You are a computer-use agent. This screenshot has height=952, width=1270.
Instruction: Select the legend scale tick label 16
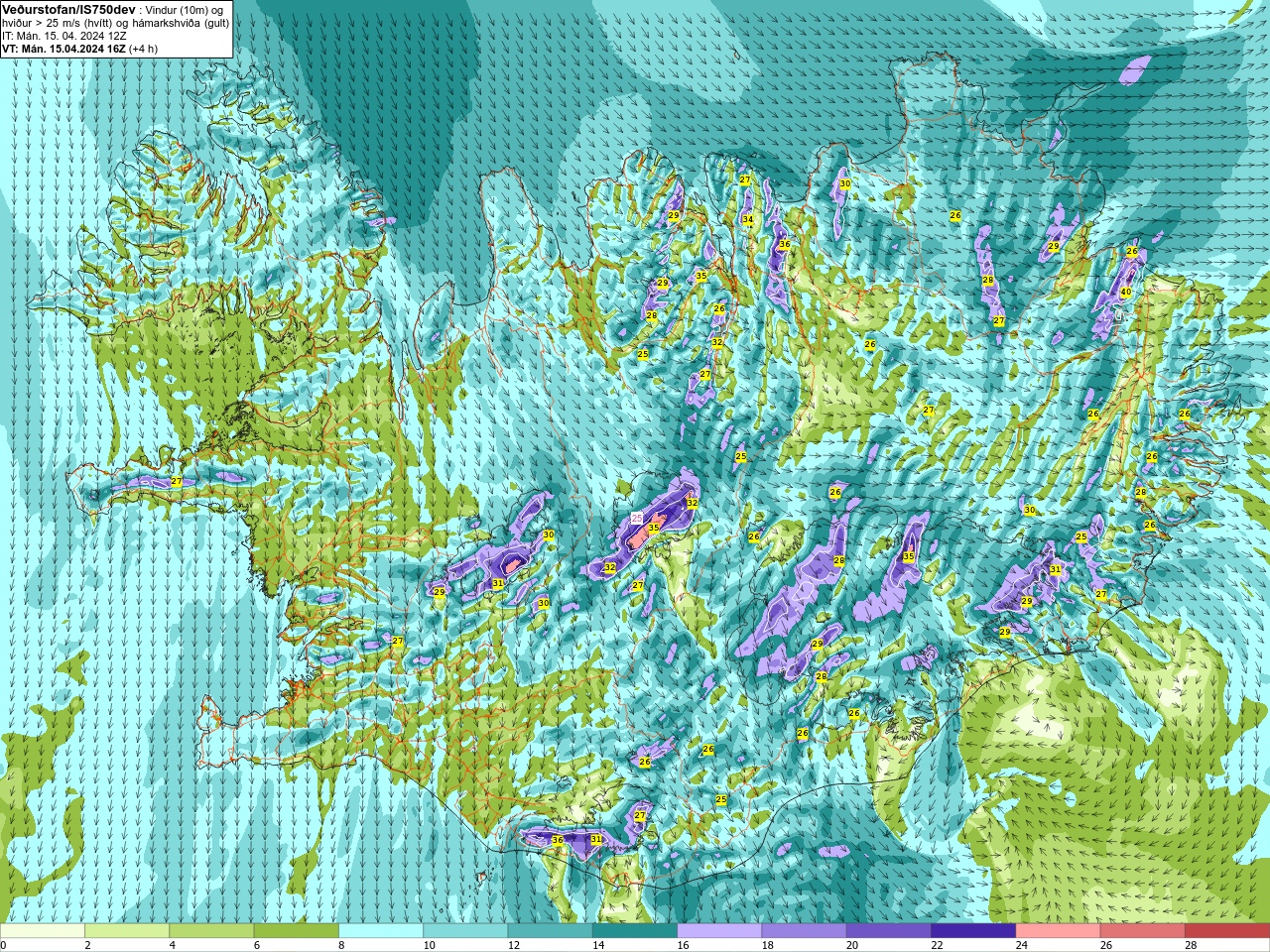coord(683,945)
